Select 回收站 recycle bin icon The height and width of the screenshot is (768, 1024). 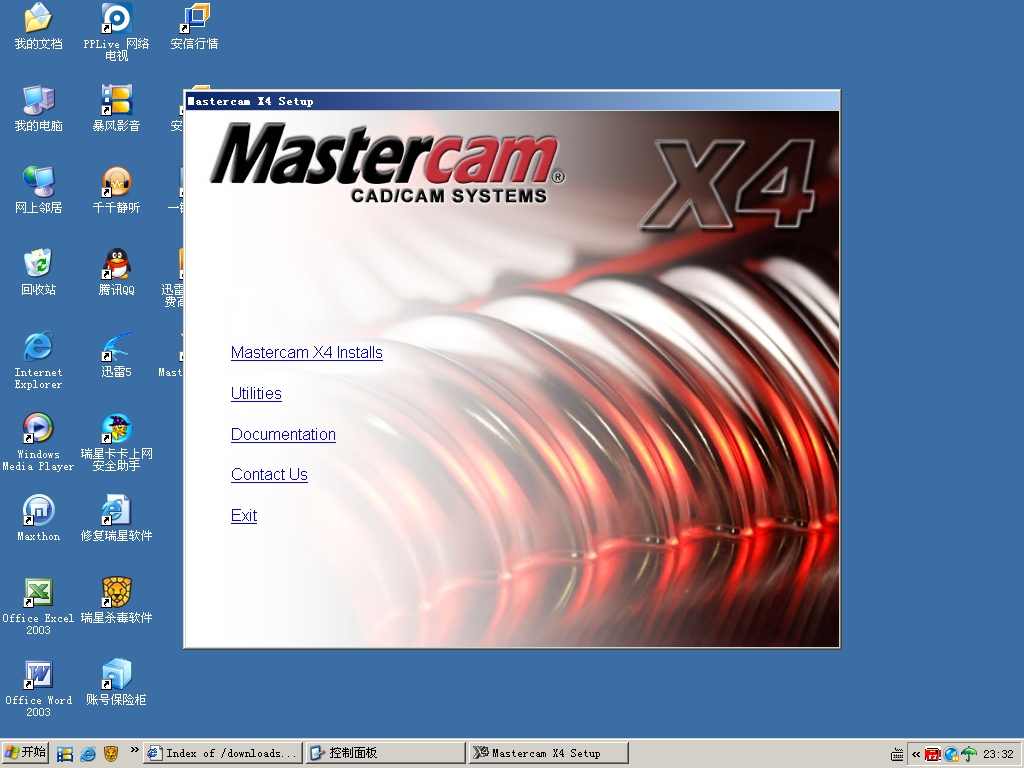[x=38, y=272]
